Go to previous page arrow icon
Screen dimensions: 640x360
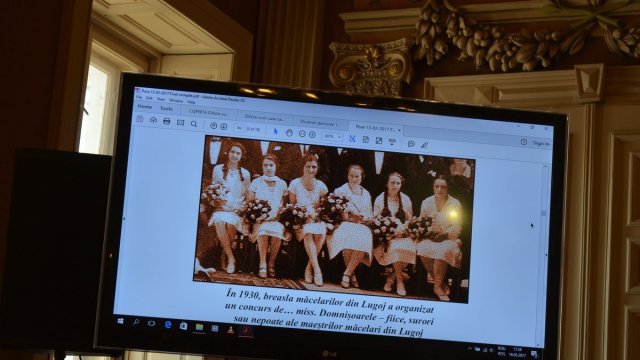213,126
